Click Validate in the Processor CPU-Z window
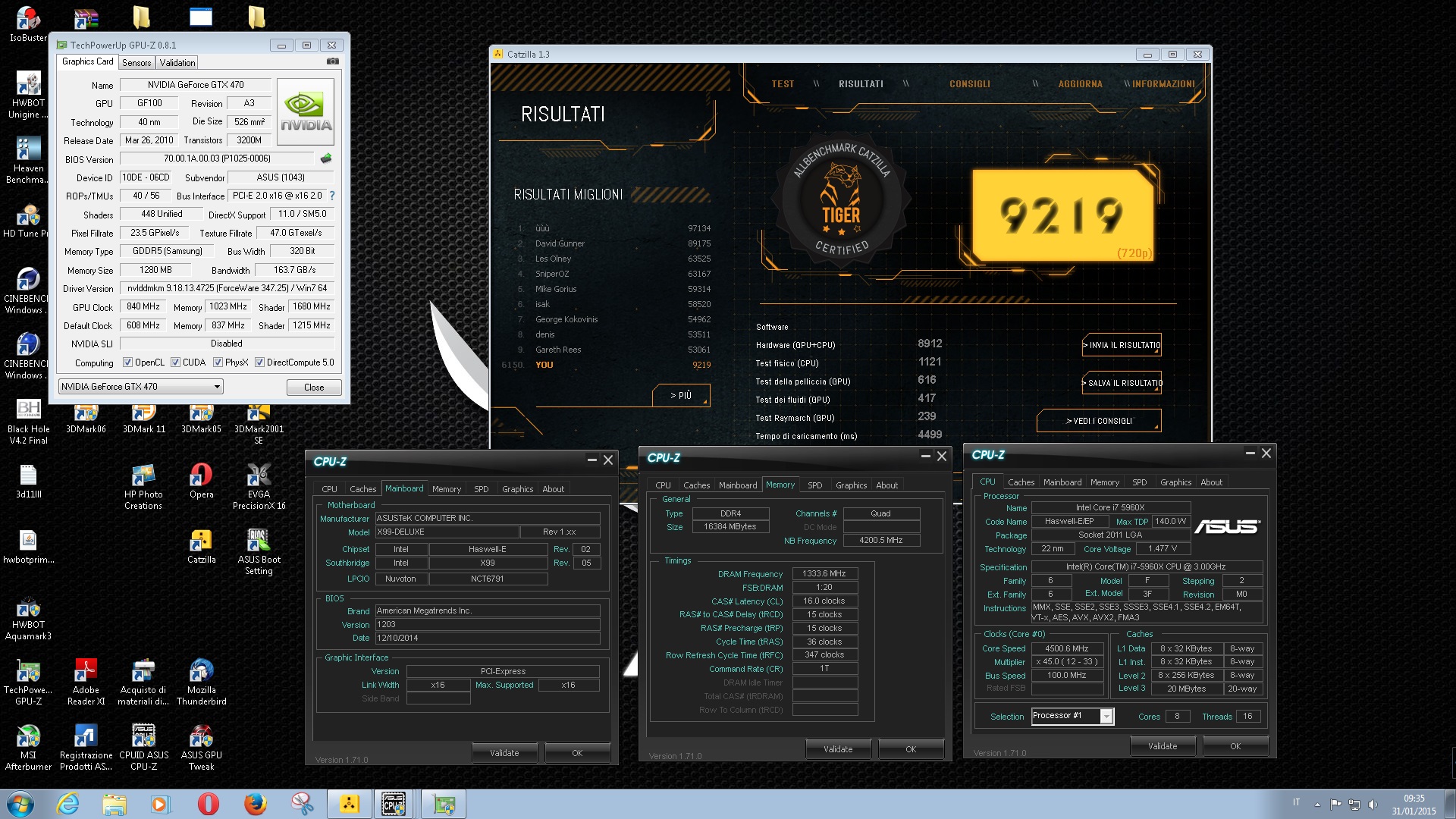Viewport: 1456px width, 819px height. (1163, 746)
